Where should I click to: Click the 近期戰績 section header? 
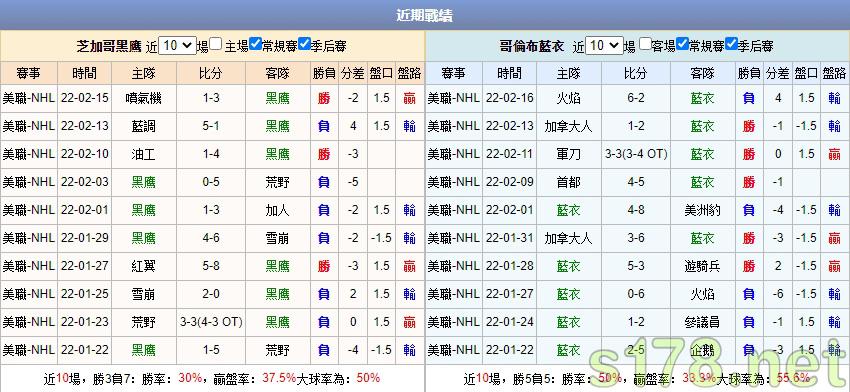click(425, 15)
